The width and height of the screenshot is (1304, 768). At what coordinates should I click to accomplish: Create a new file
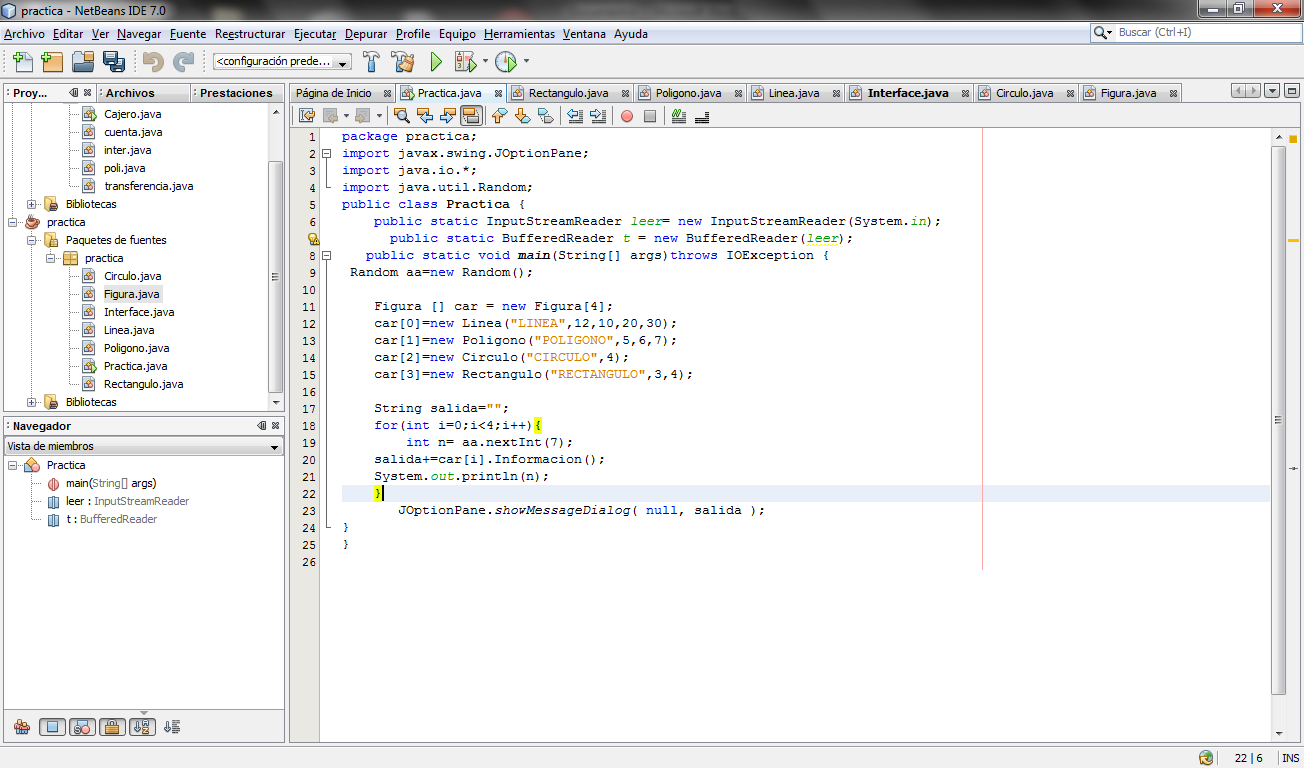click(x=21, y=62)
